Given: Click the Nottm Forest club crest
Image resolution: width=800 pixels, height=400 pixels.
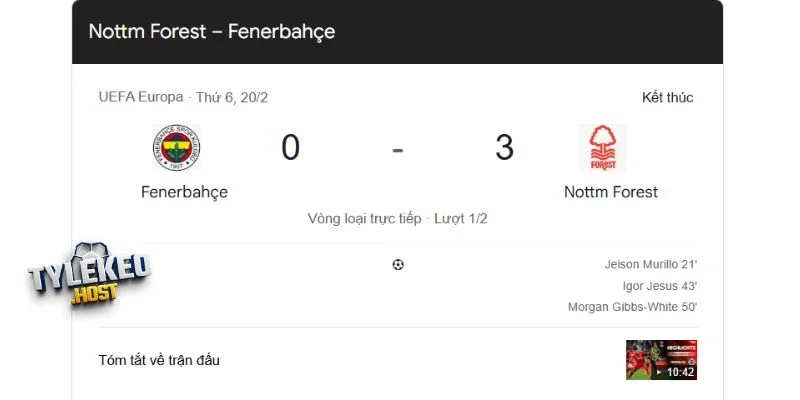Looking at the screenshot, I should click(x=603, y=148).
